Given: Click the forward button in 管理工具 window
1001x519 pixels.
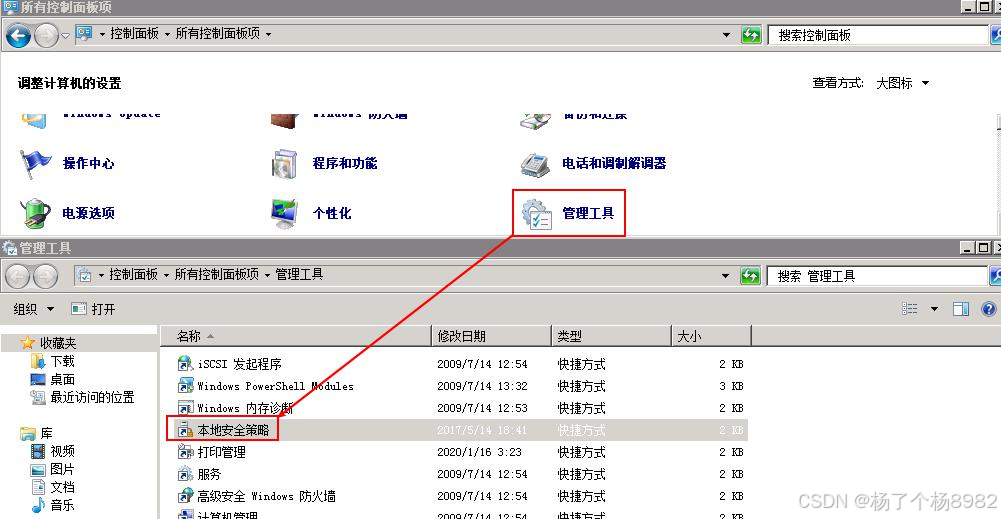Looking at the screenshot, I should (45, 276).
